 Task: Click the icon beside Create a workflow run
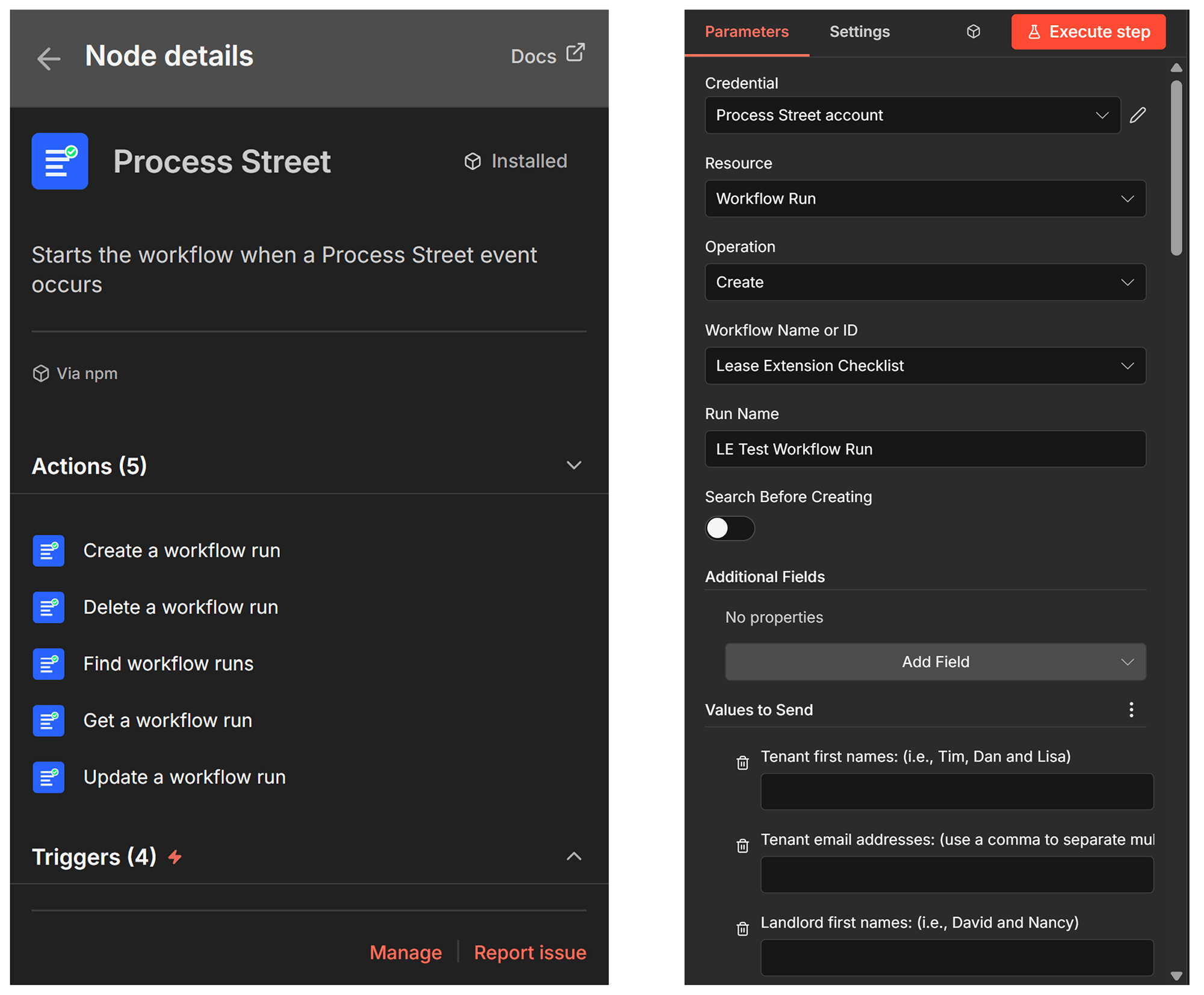coord(49,551)
